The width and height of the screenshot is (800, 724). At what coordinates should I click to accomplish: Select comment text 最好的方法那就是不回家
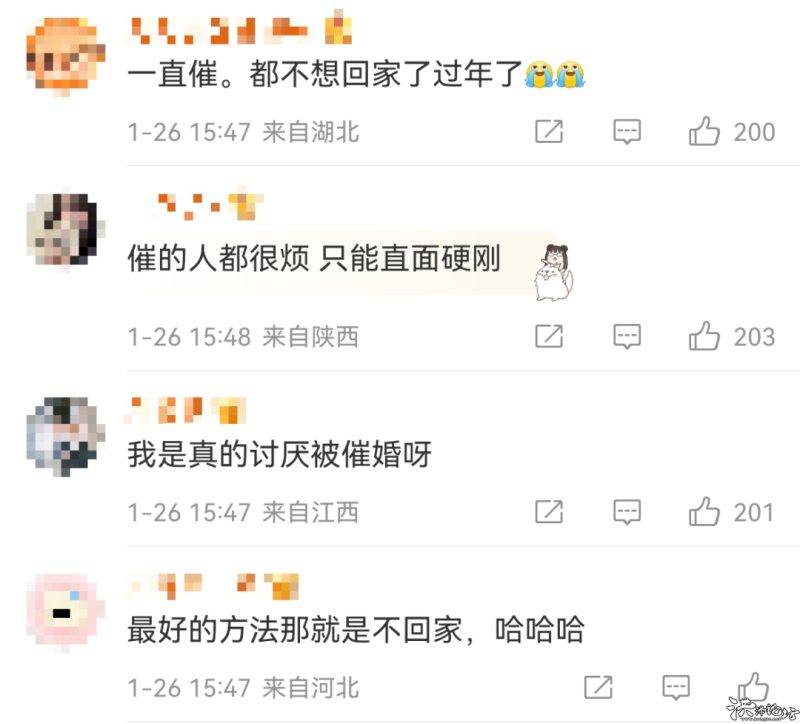pyautogui.click(x=294, y=630)
